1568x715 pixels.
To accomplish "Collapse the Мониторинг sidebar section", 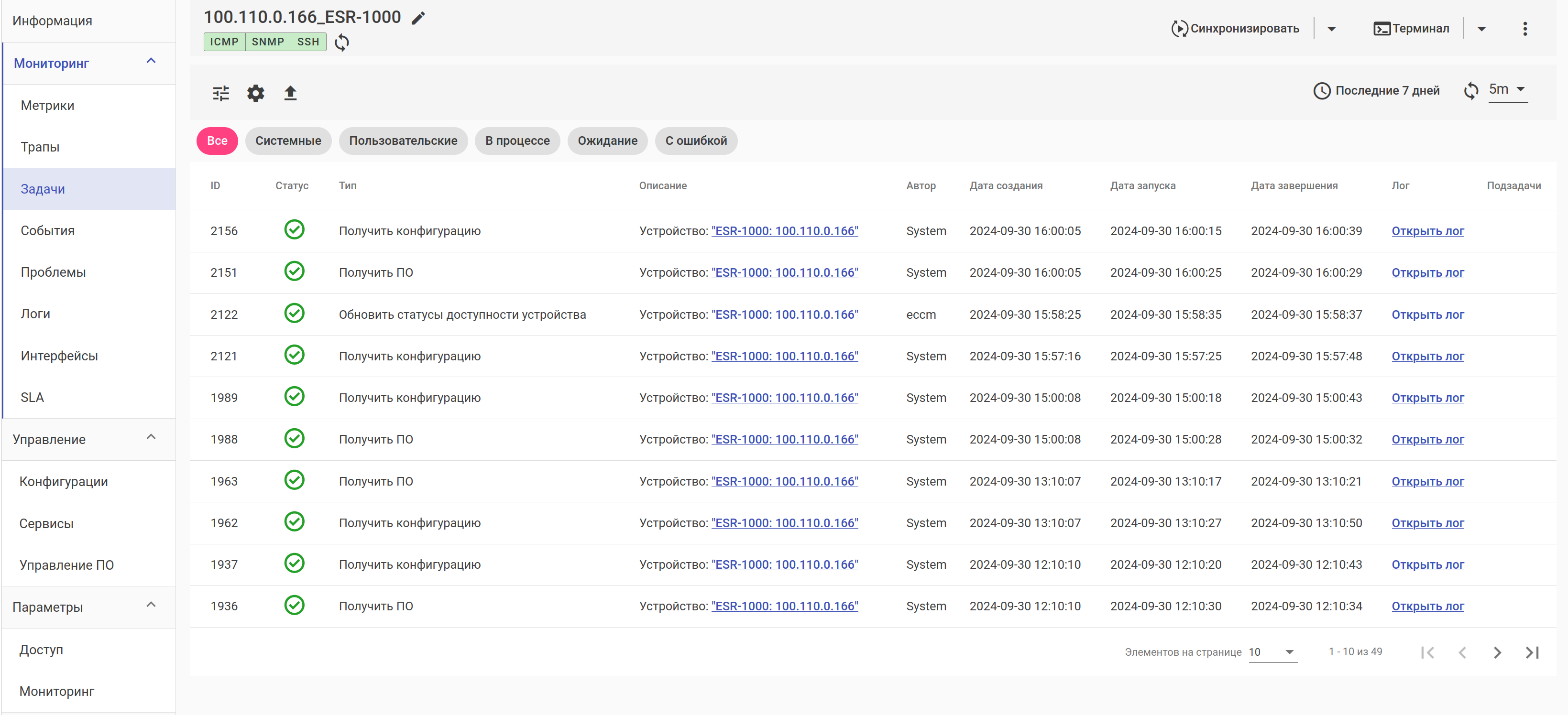I will coord(151,62).
